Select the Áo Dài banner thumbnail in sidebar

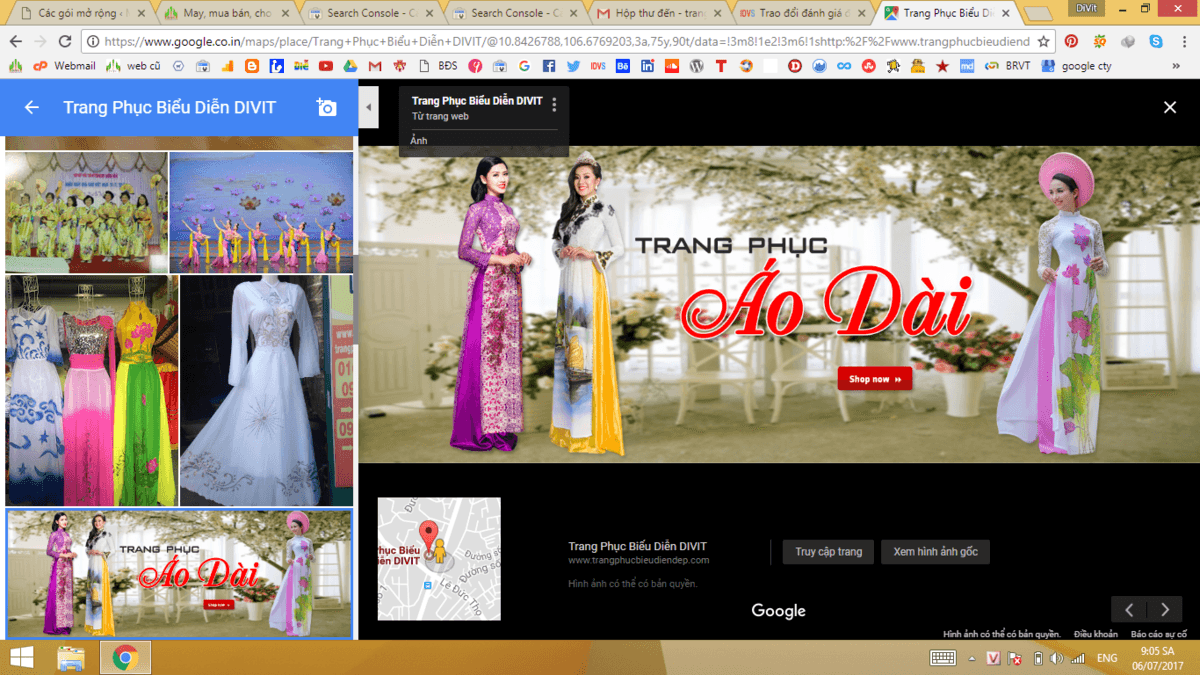tap(179, 574)
